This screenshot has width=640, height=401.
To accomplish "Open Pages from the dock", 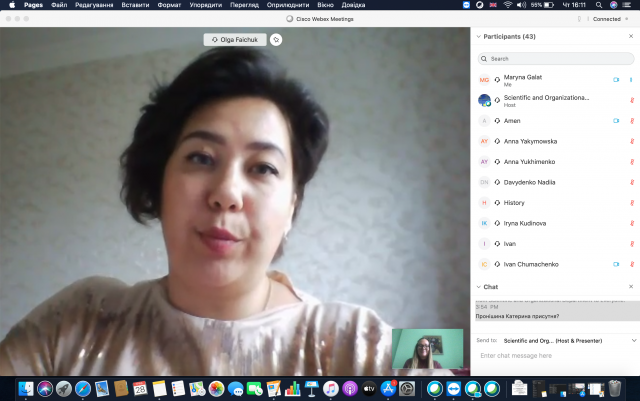I will pyautogui.click(x=273, y=389).
